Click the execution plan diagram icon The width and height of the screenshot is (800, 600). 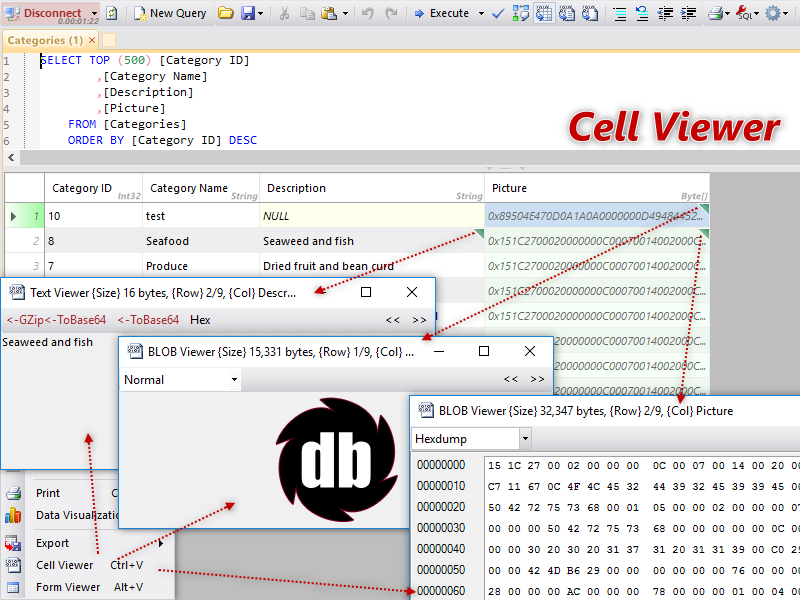tap(520, 14)
